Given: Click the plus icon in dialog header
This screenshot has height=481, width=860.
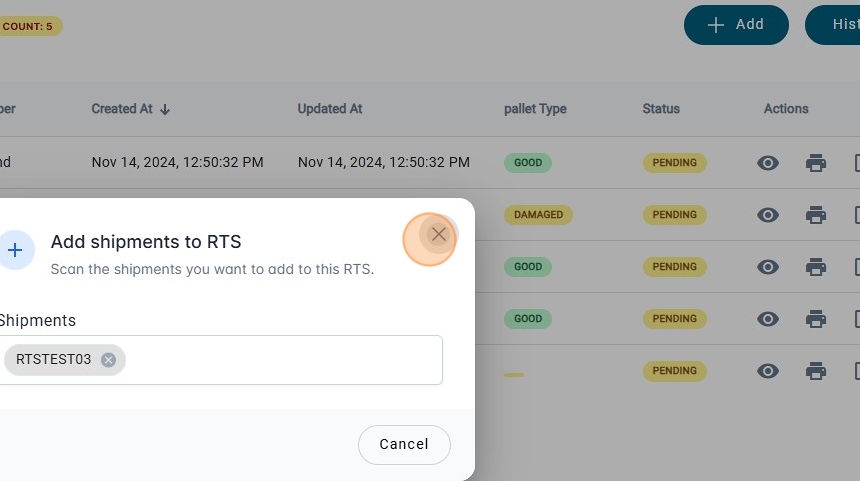Looking at the screenshot, I should pyautogui.click(x=15, y=250).
